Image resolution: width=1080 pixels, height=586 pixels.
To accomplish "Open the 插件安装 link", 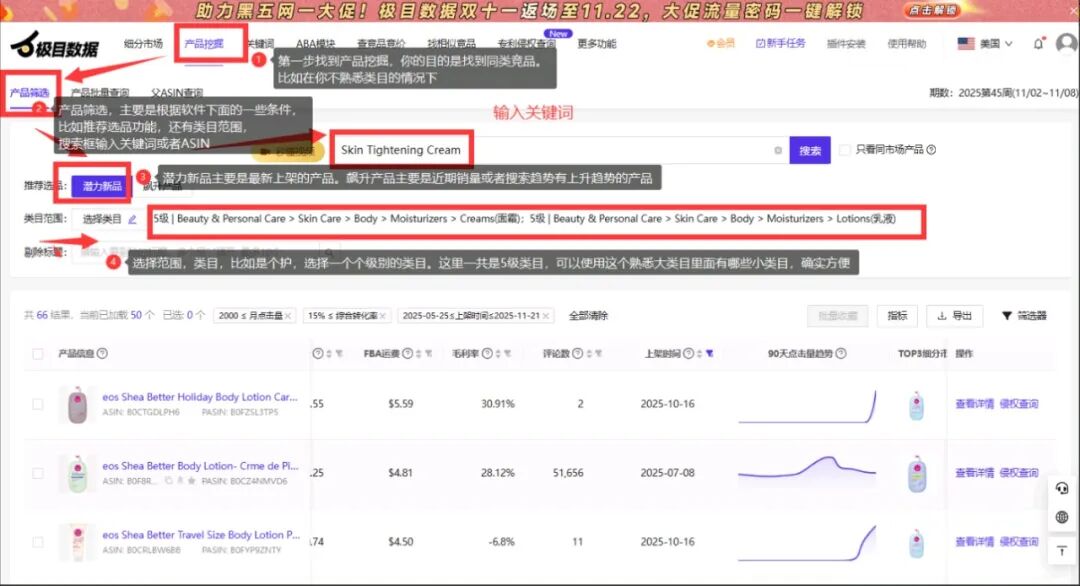I will (846, 43).
